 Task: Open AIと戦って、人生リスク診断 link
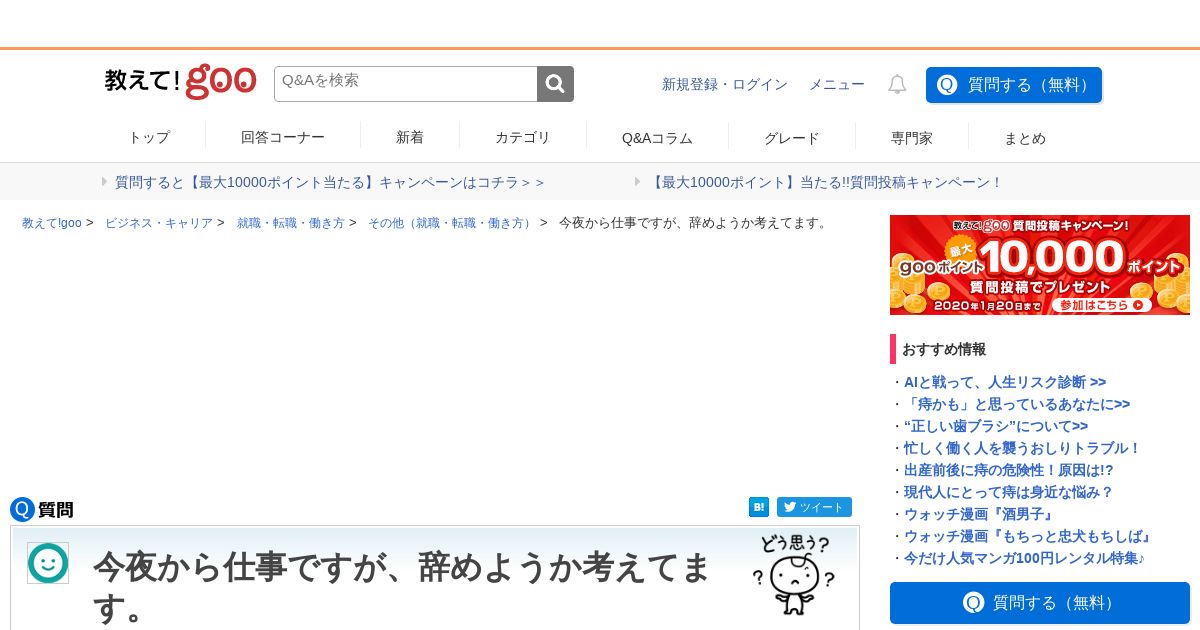coord(1005,382)
